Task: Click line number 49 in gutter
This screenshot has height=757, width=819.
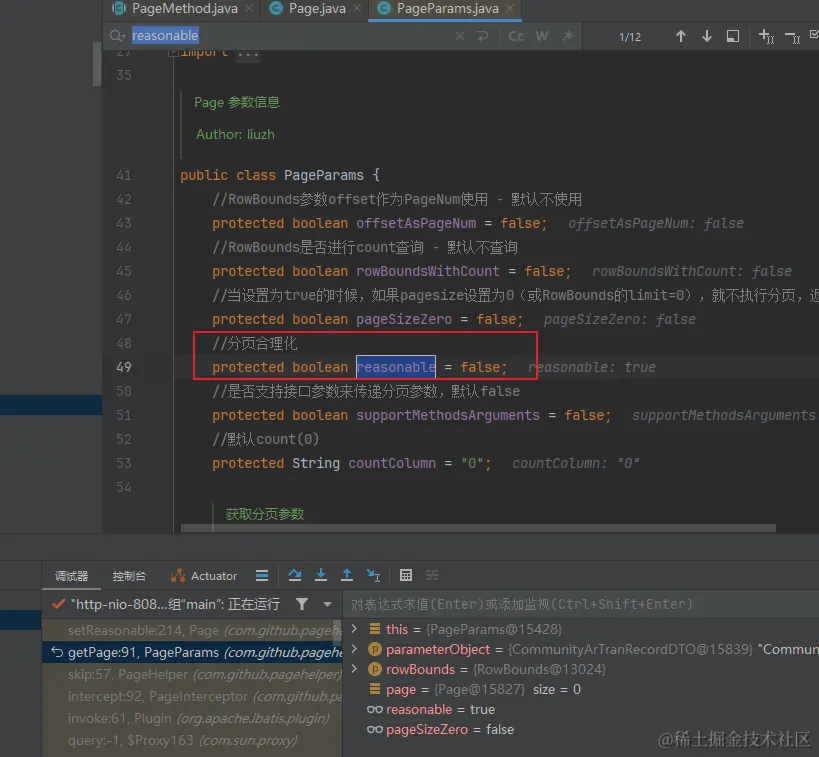Action: click(x=124, y=367)
